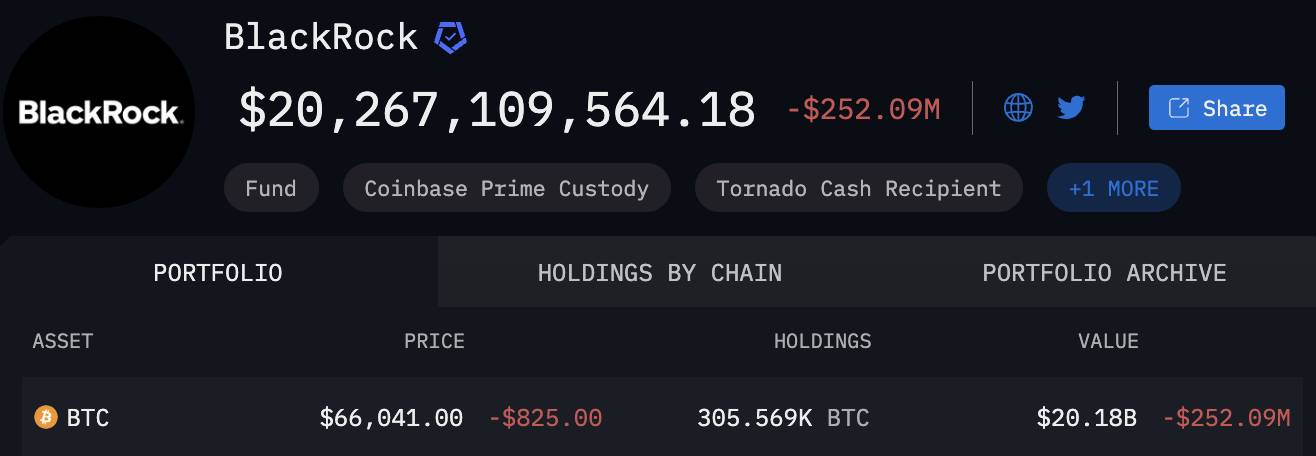Select the Fund tag
Image resolution: width=1316 pixels, height=456 pixels.
[271, 188]
